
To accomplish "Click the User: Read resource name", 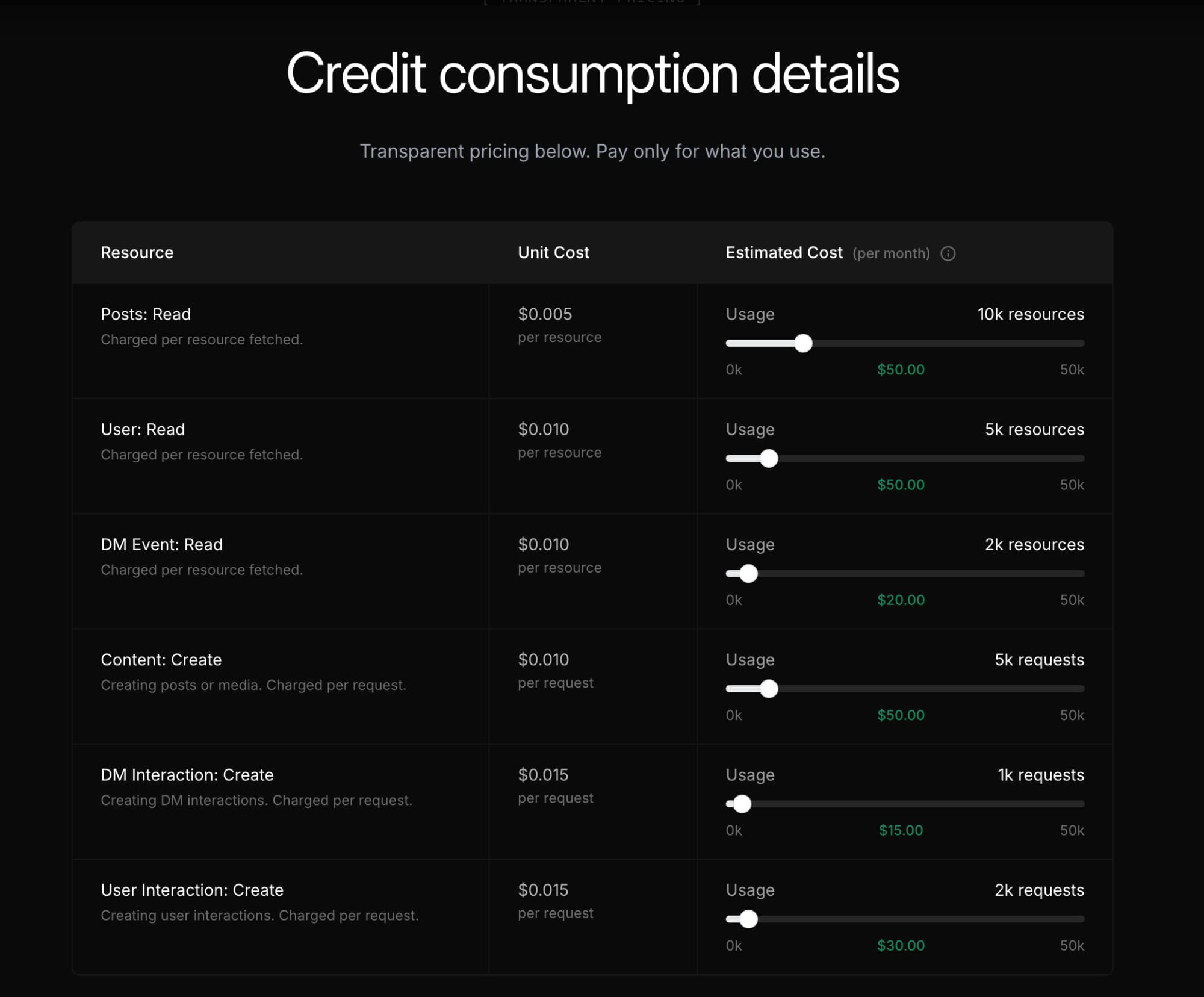I will tap(143, 429).
